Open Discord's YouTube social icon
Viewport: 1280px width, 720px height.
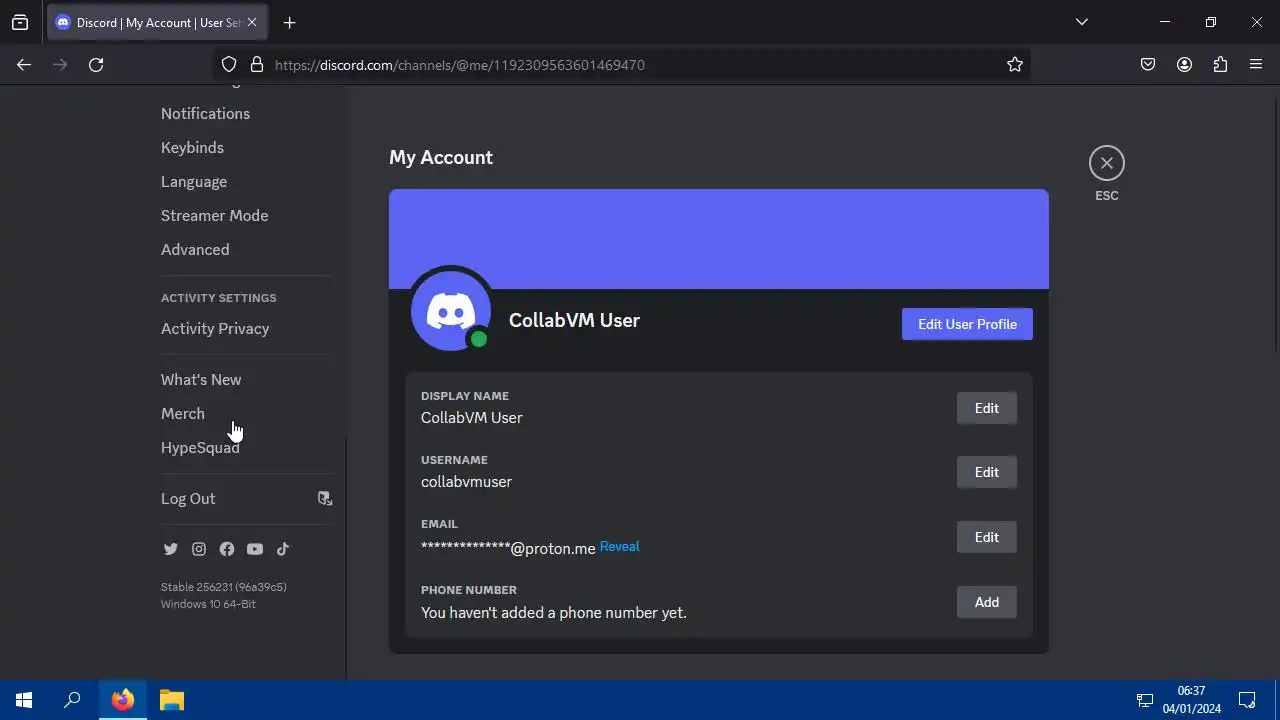click(255, 549)
